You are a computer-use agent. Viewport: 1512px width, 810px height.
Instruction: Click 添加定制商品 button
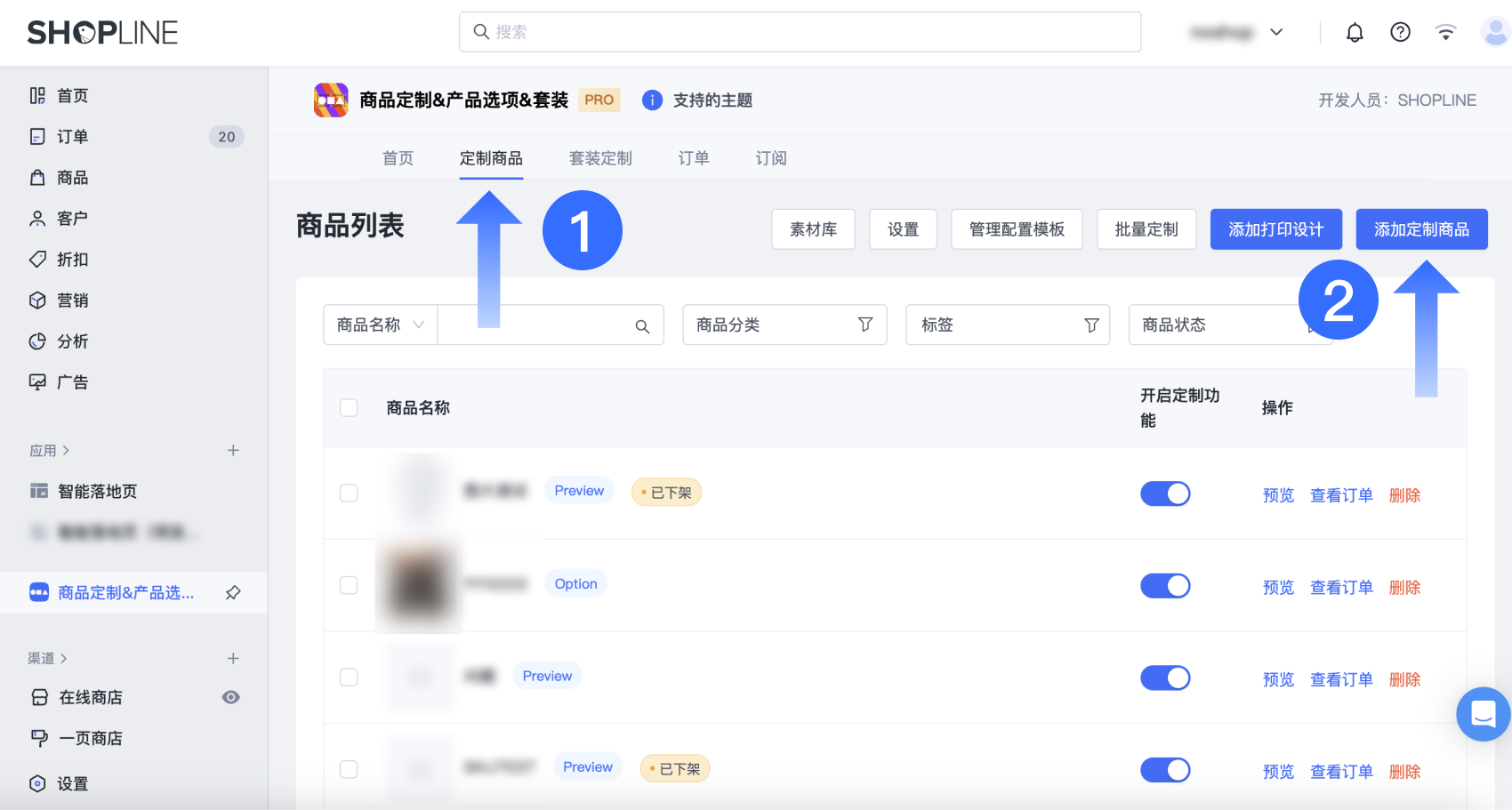point(1421,229)
